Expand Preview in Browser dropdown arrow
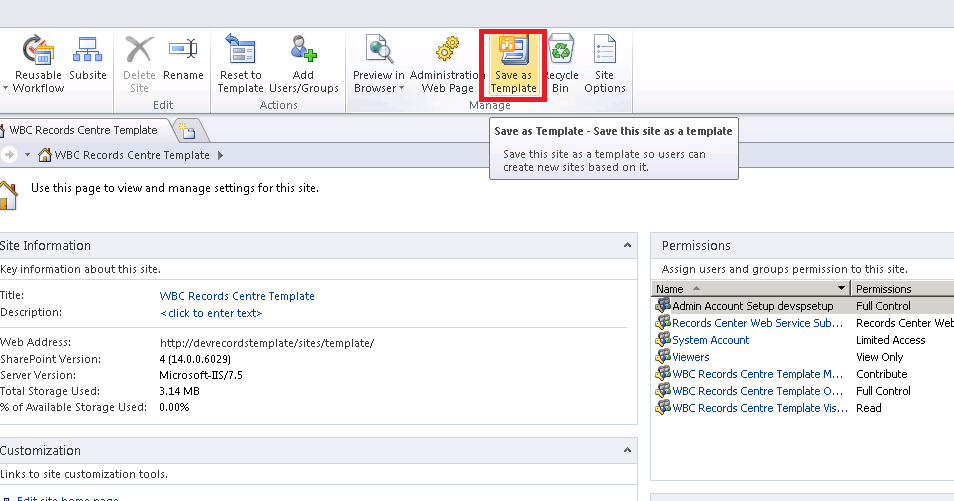Viewport: 954px width, 501px height. pos(402,89)
